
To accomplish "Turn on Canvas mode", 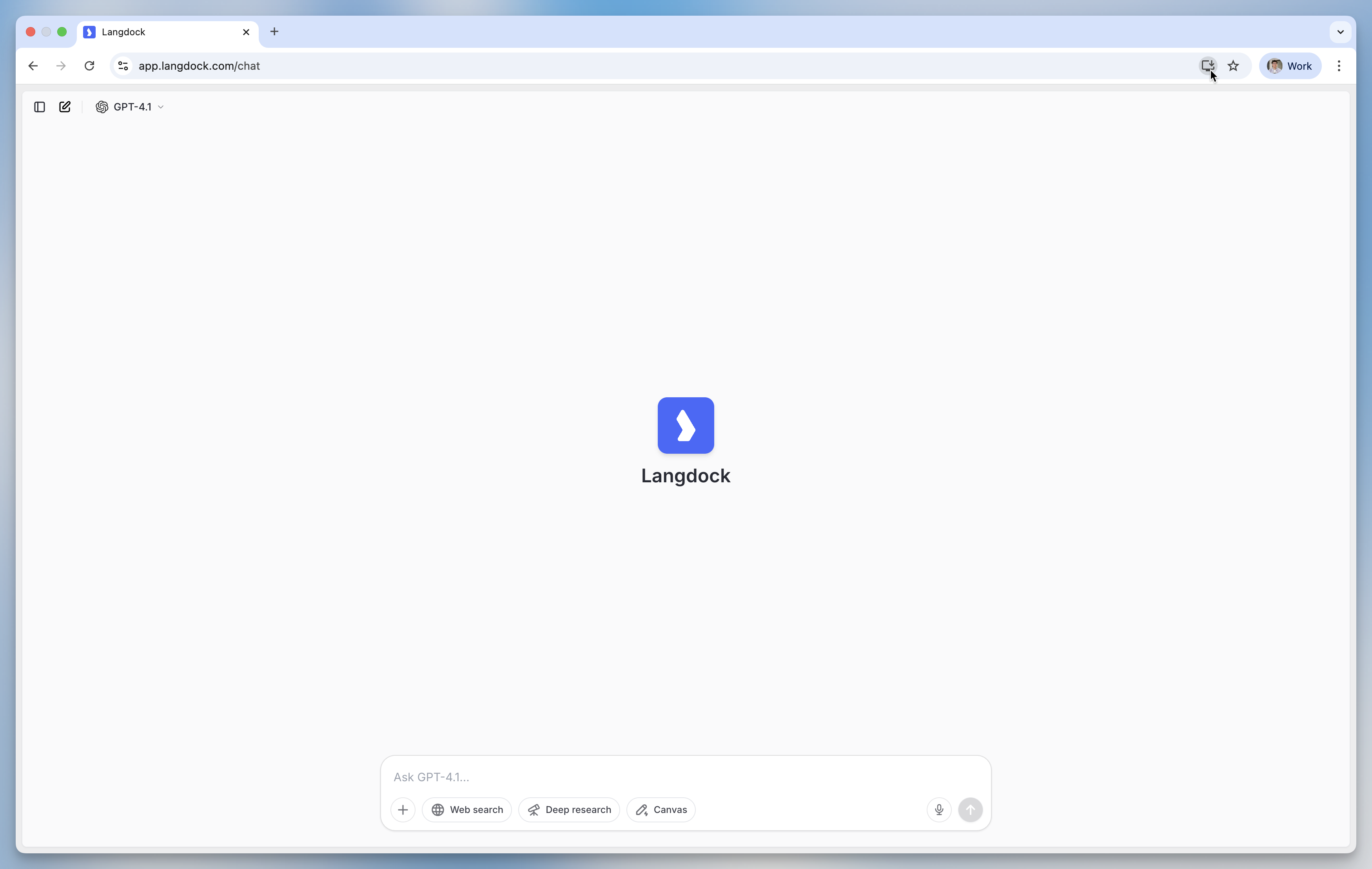I will (661, 809).
